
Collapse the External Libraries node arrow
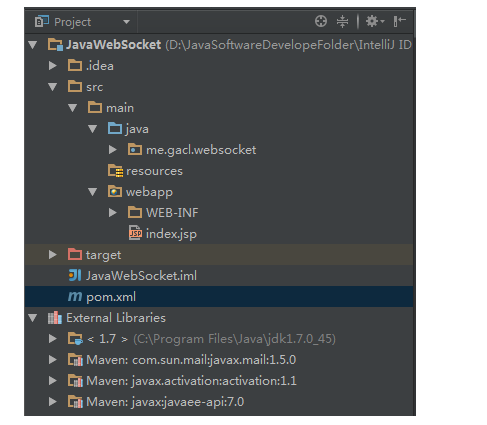point(33,318)
